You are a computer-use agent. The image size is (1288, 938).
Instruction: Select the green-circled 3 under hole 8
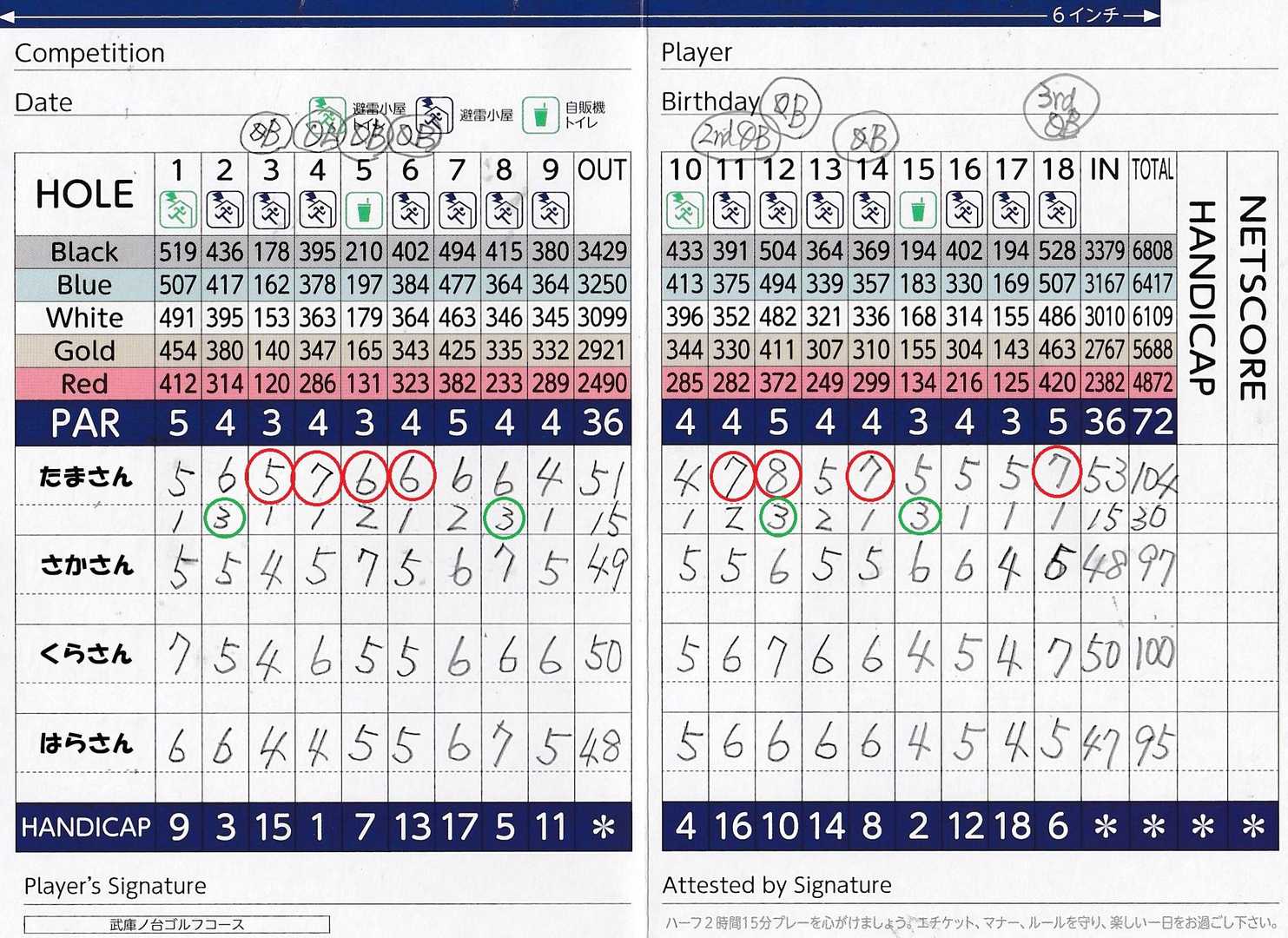[504, 519]
